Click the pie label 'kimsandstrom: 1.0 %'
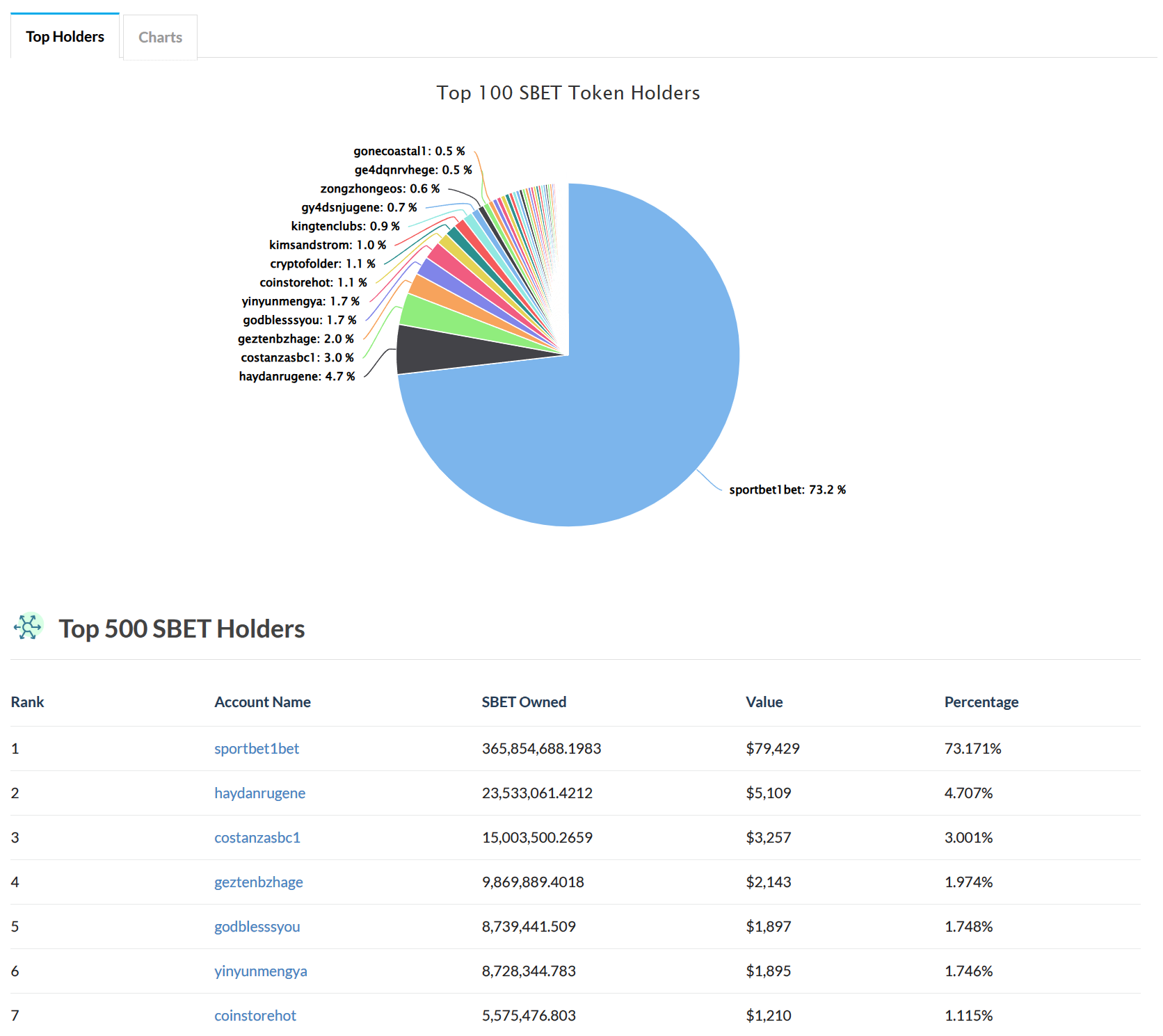Image resolution: width=1163 pixels, height=1036 pixels. pos(328,245)
